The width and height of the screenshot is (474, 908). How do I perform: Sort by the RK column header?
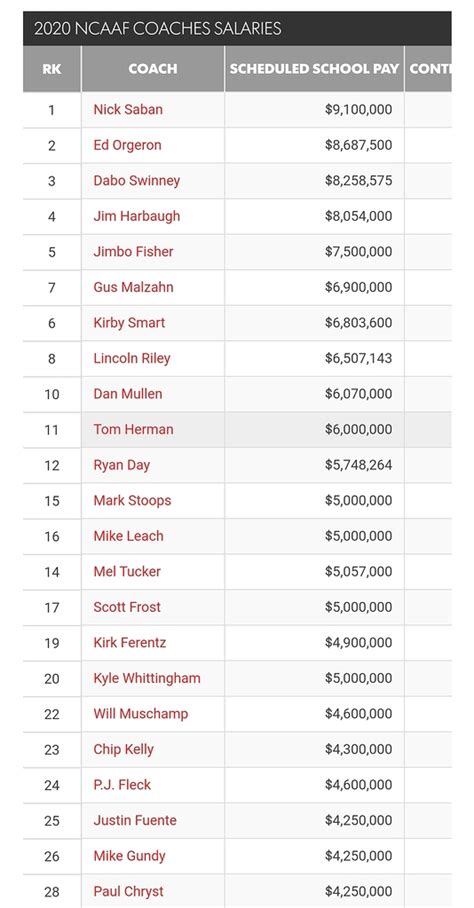point(52,69)
